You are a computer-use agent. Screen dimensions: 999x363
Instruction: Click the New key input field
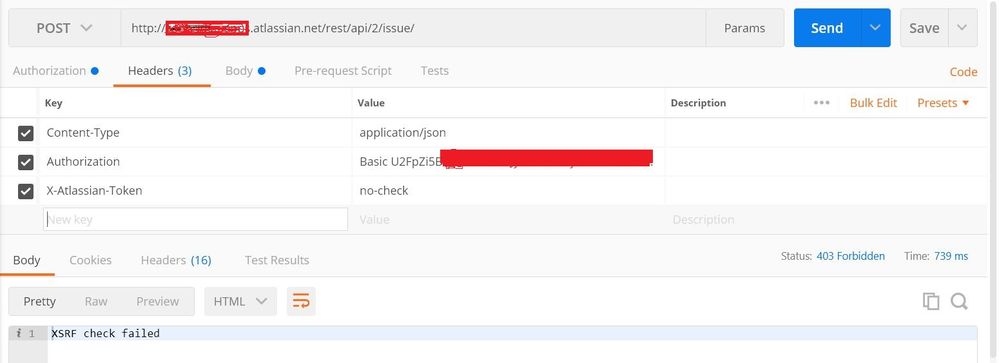tap(196, 219)
